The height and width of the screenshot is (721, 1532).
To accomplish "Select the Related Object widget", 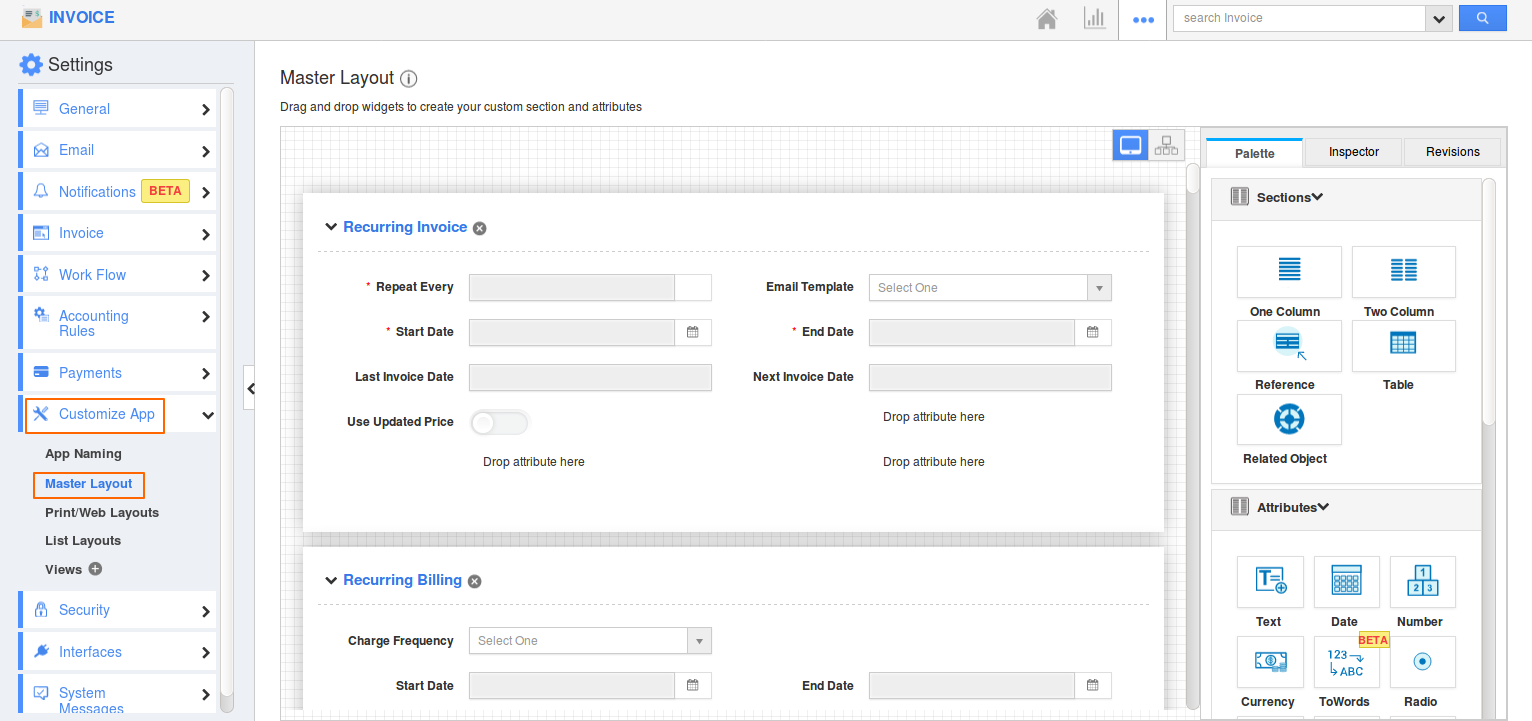I will pos(1289,420).
